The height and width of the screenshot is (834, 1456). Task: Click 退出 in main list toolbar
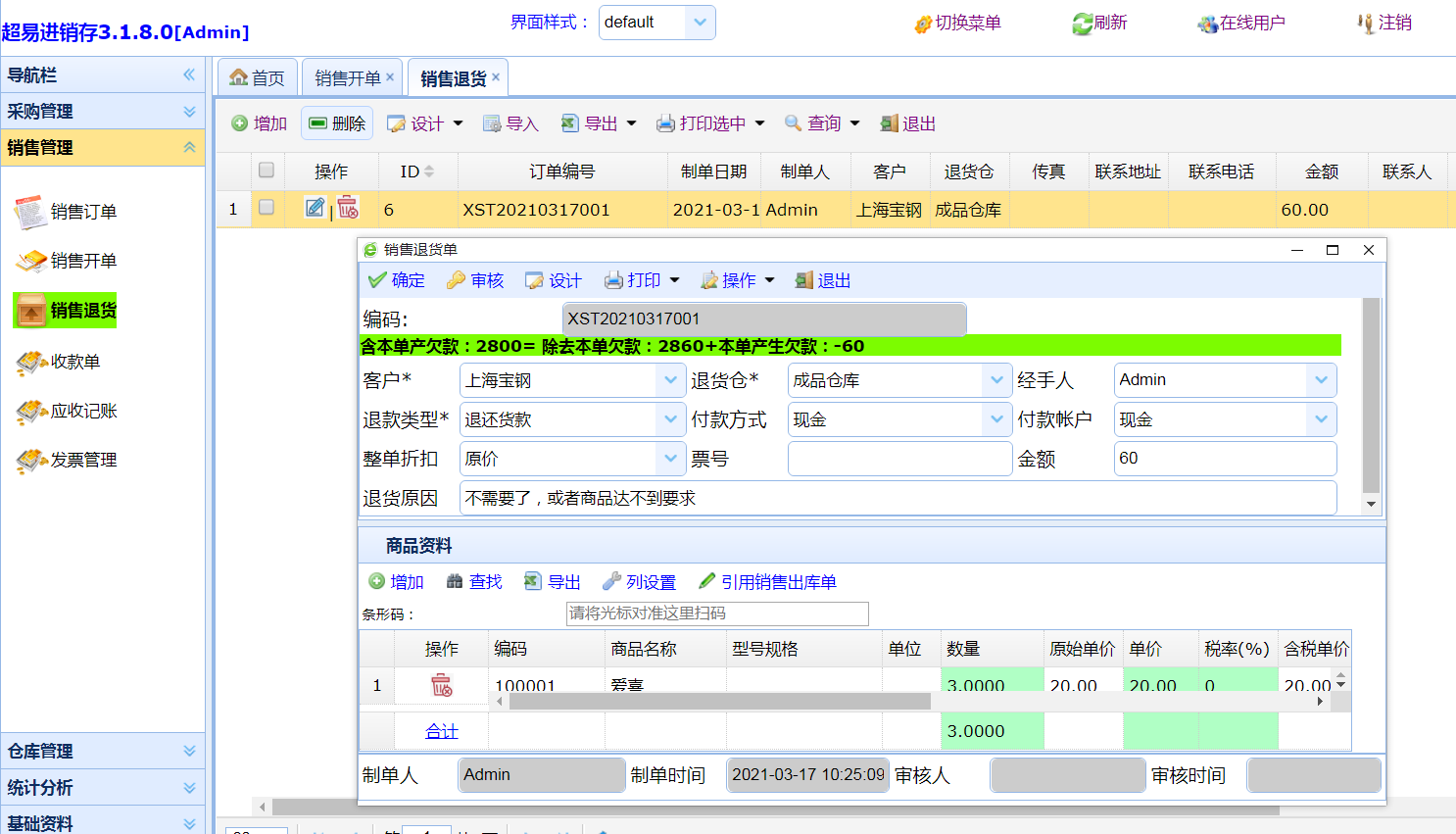pos(907,123)
